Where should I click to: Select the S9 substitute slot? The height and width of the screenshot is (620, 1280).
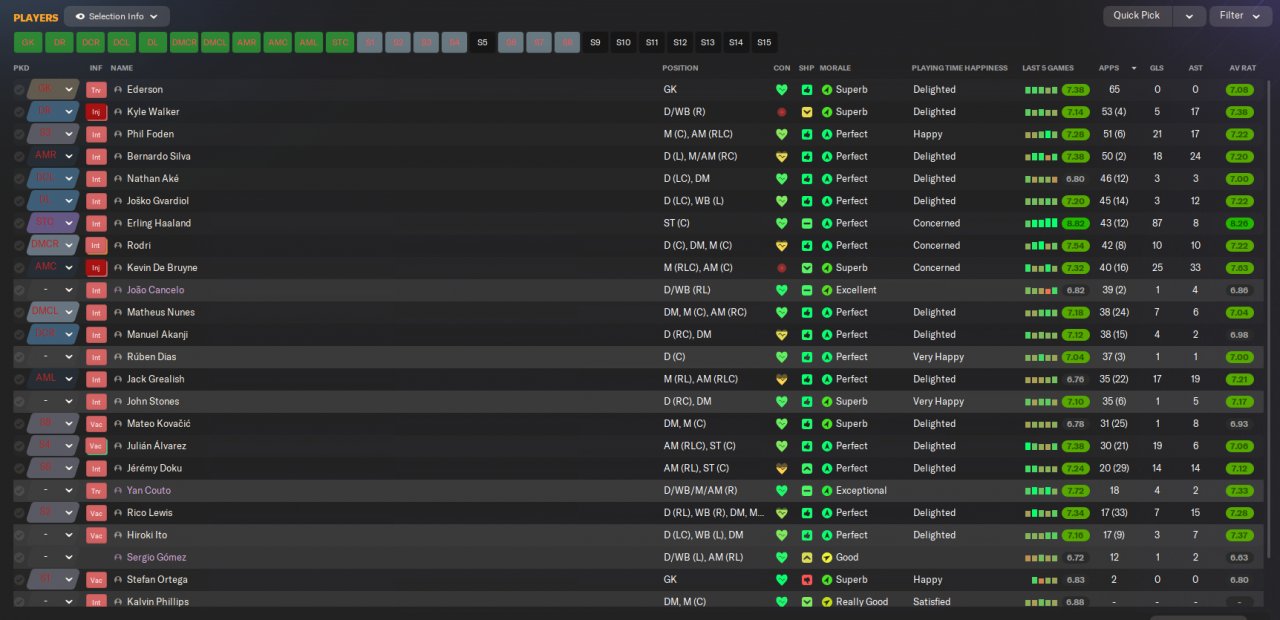pyautogui.click(x=595, y=43)
